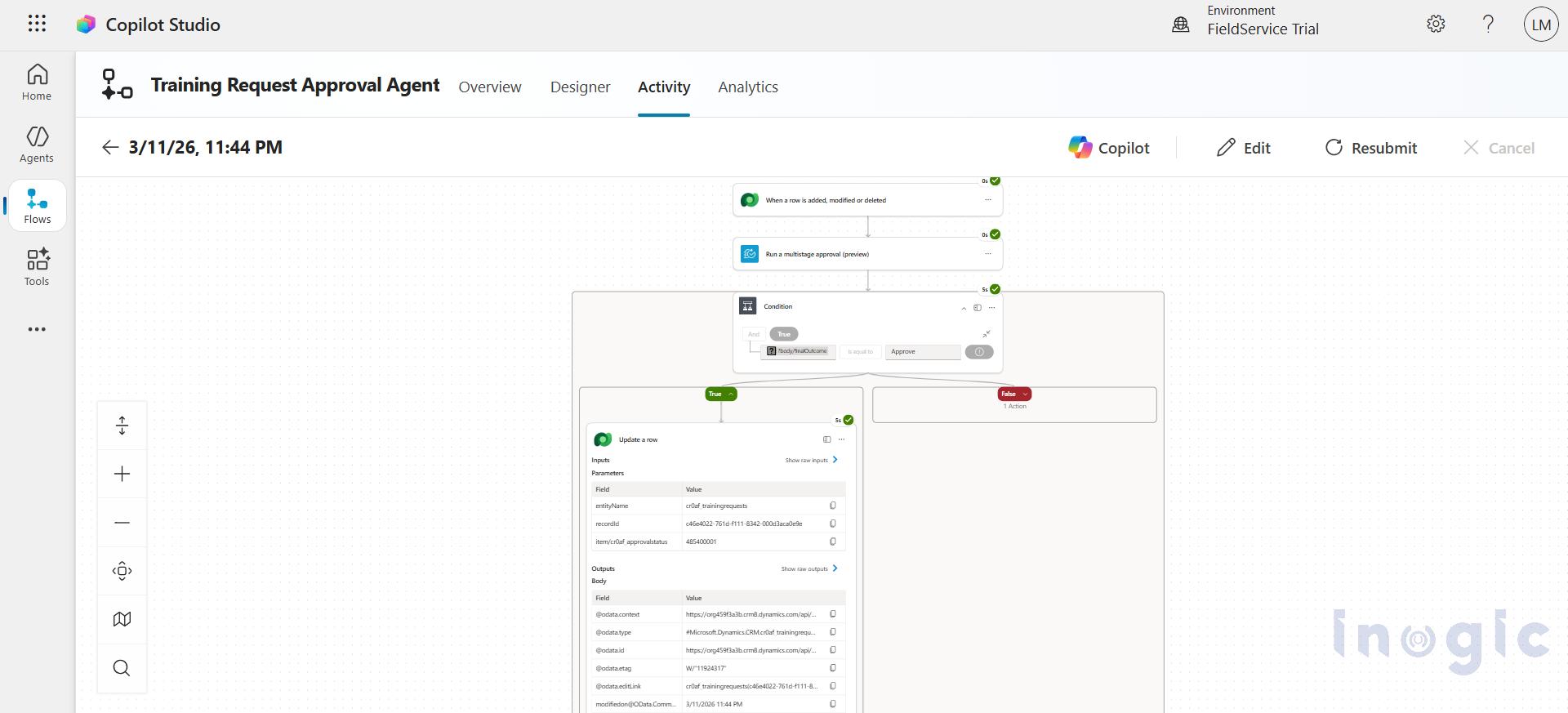Open the app launcher waffle menu

[x=37, y=24]
